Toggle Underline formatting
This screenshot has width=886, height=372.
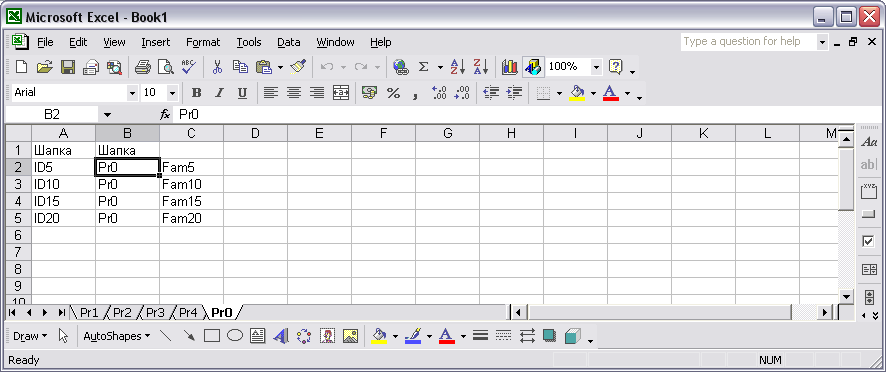point(242,93)
